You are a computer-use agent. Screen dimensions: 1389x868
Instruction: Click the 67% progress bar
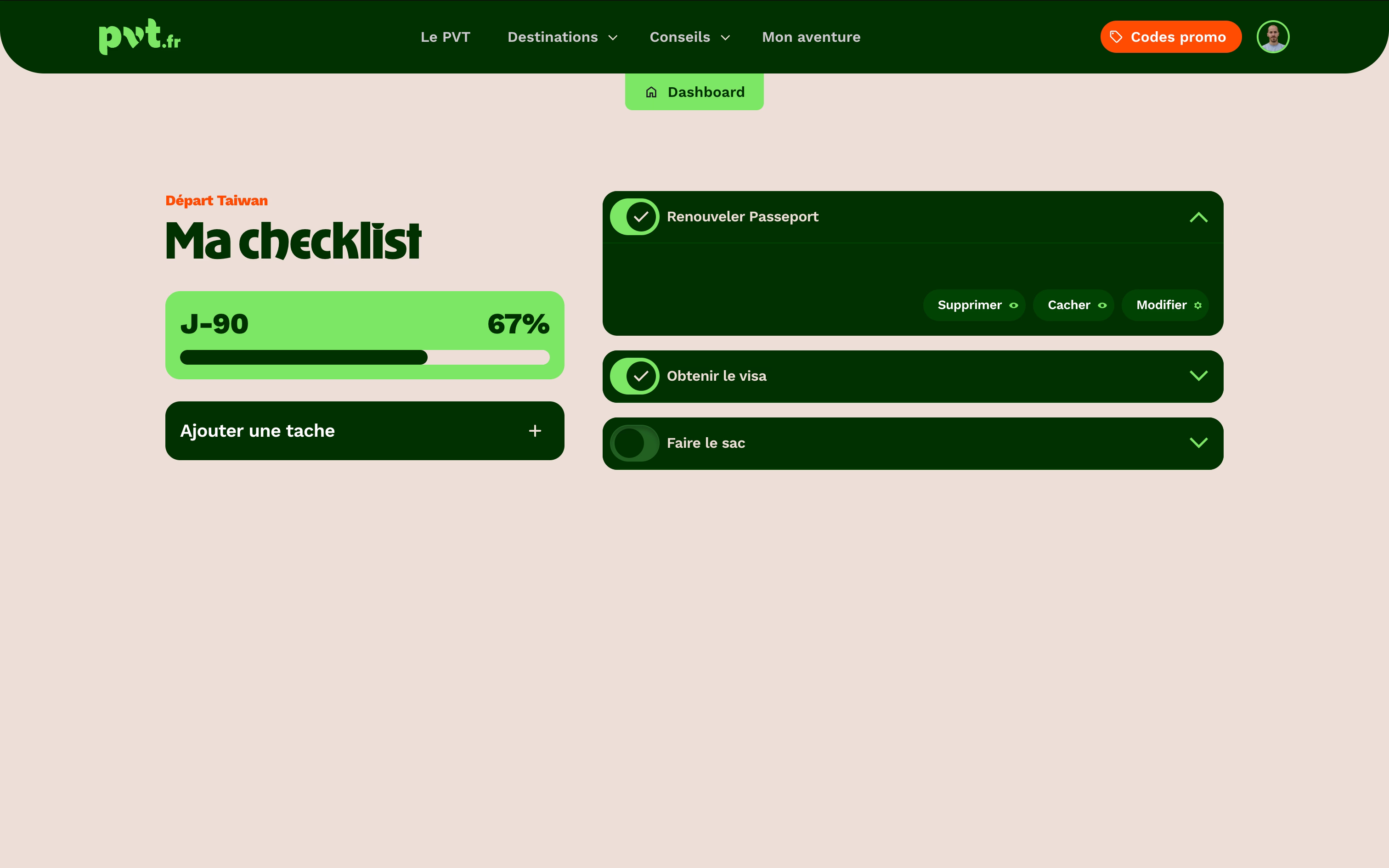(364, 357)
